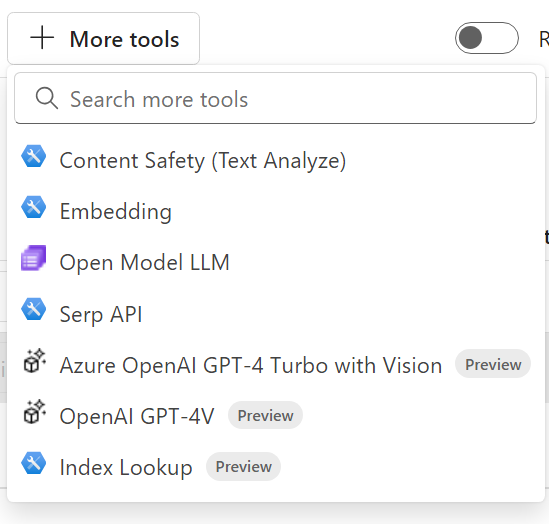Click the Embedding tool wrench icon
This screenshot has height=524, width=549.
[34, 207]
